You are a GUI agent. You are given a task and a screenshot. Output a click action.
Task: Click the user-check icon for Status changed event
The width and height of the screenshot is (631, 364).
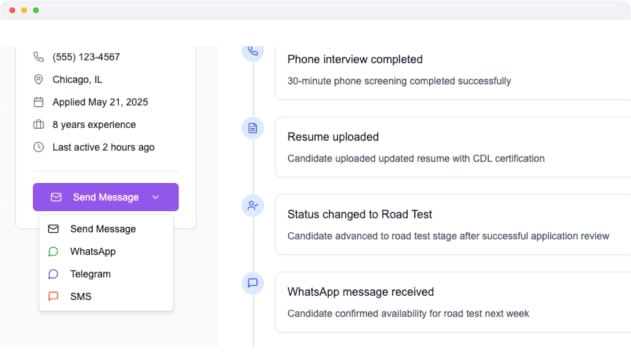point(253,206)
